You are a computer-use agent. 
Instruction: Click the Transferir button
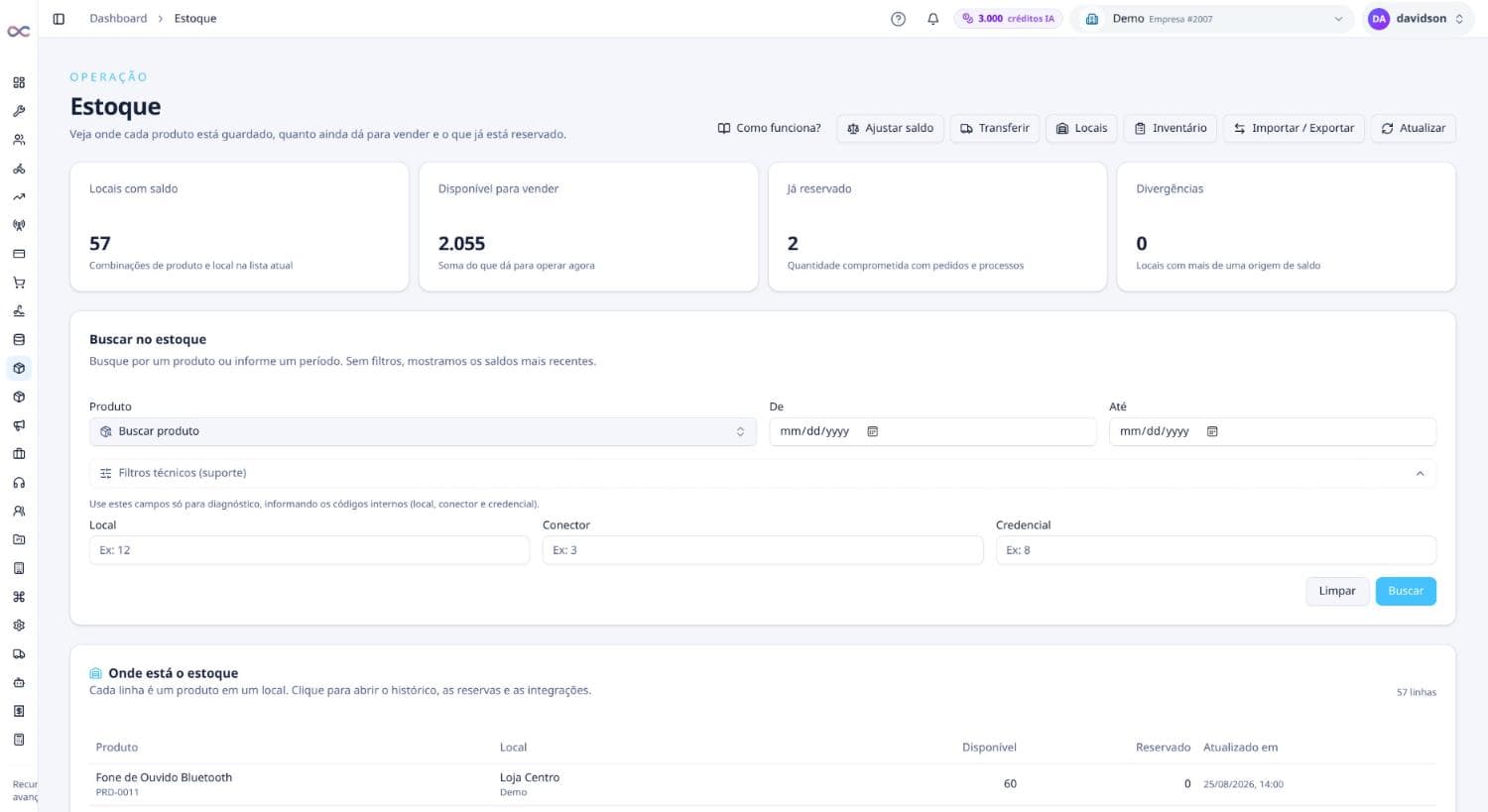[995, 128]
